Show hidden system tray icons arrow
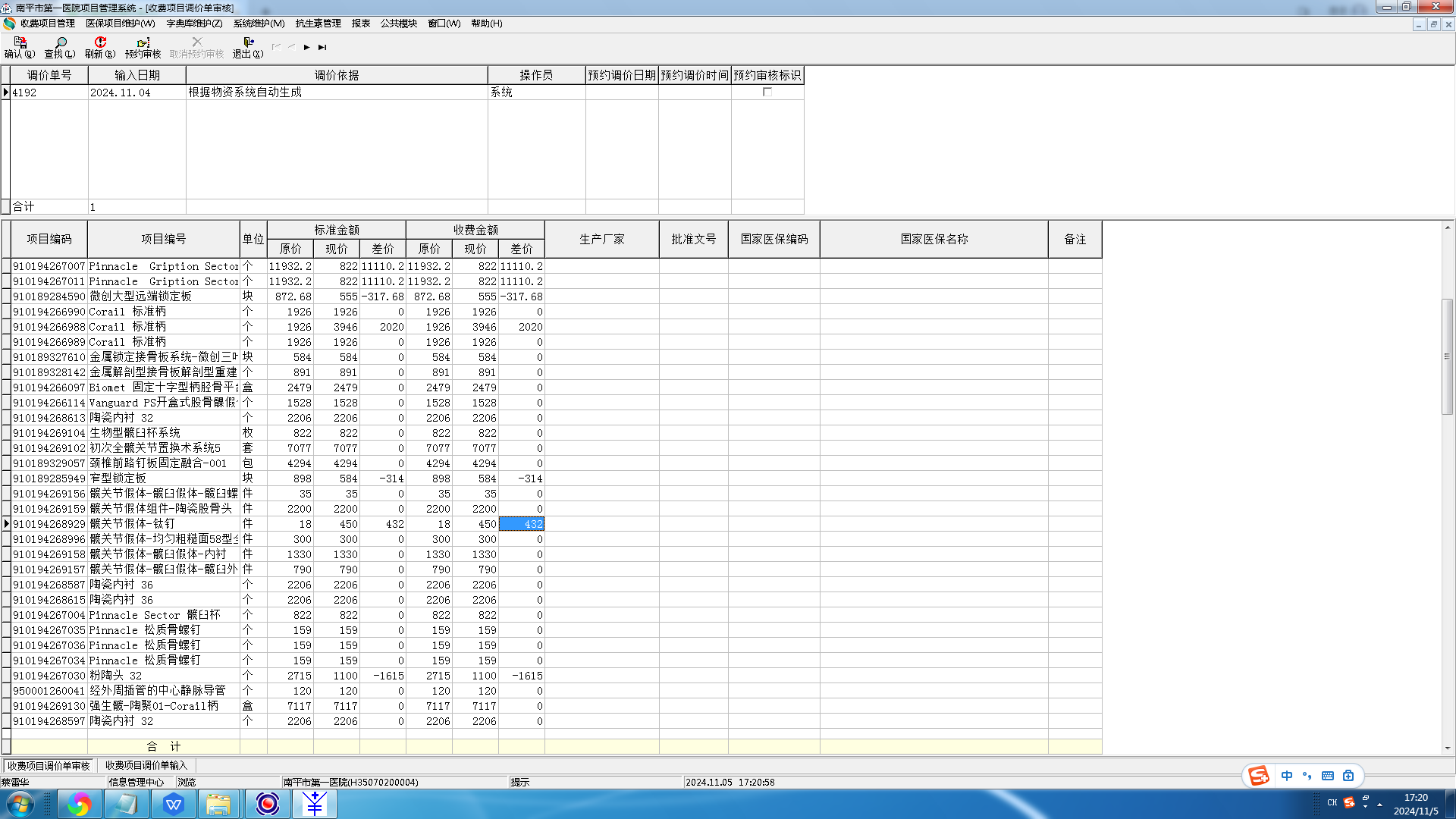 1379,804
